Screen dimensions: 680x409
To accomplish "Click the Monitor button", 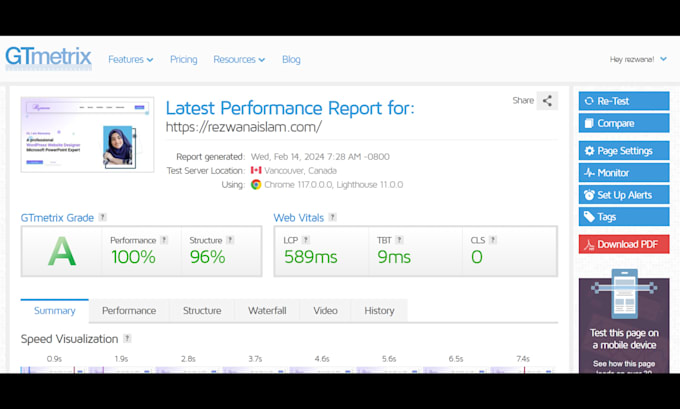I will 624,173.
